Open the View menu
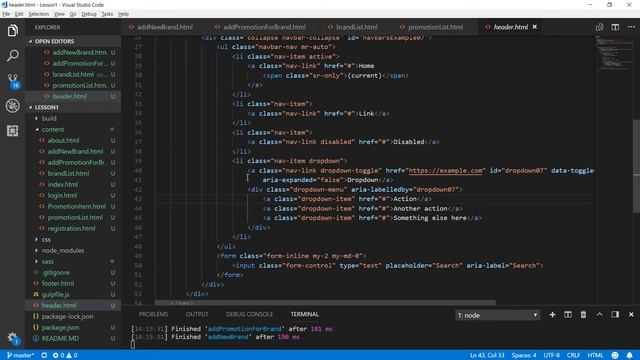Image resolution: width=640 pixels, height=360 pixels. pos(59,14)
